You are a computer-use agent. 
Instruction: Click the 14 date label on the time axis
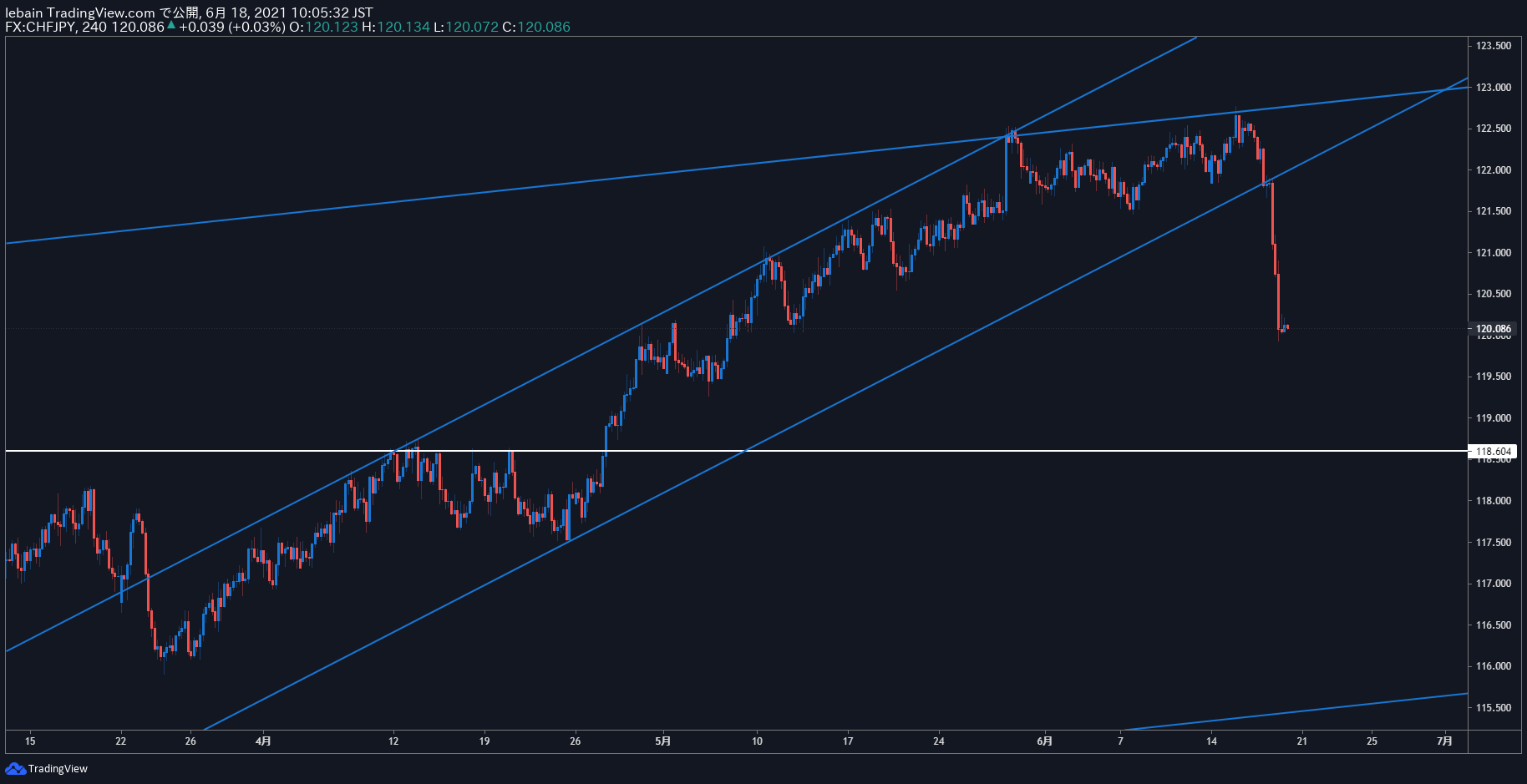click(1211, 741)
